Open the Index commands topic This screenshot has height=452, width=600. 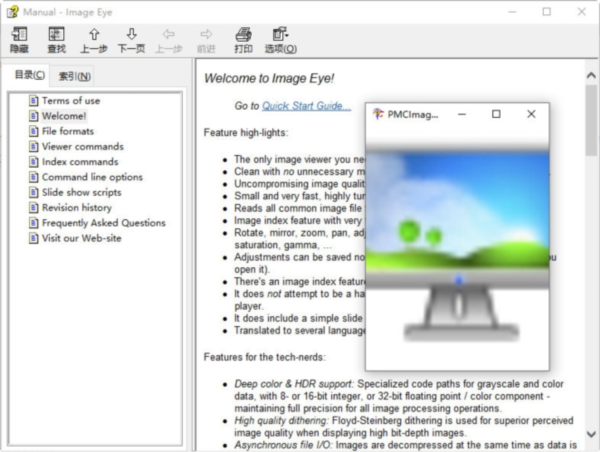80,162
